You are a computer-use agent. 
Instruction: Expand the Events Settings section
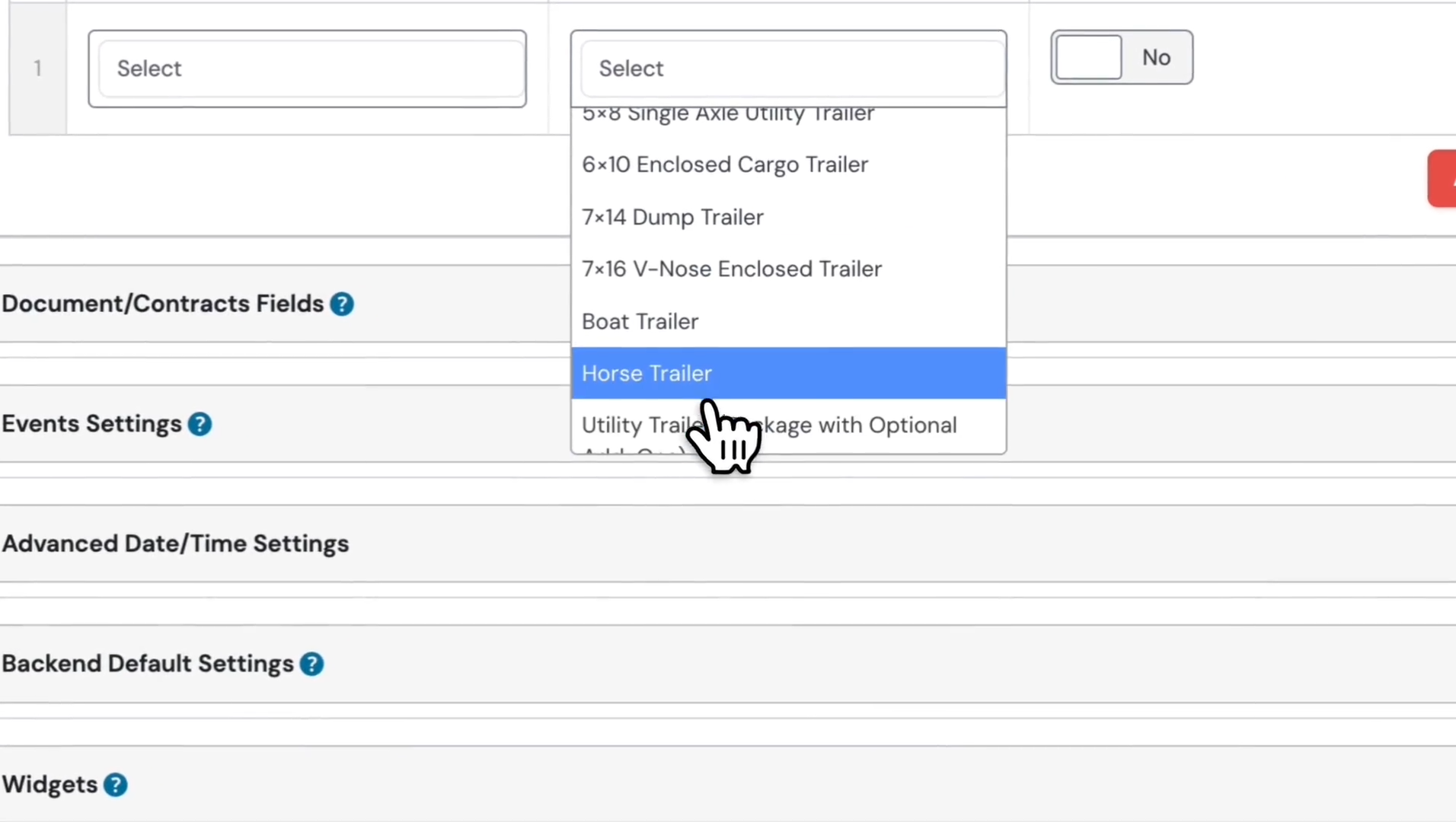[91, 425]
